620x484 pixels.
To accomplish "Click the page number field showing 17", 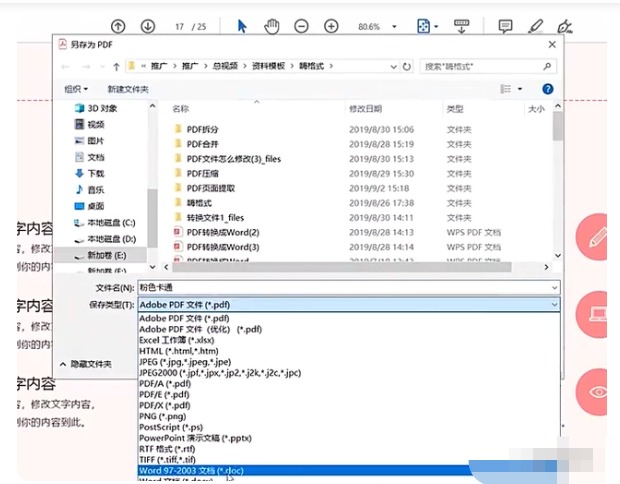I will pos(180,26).
